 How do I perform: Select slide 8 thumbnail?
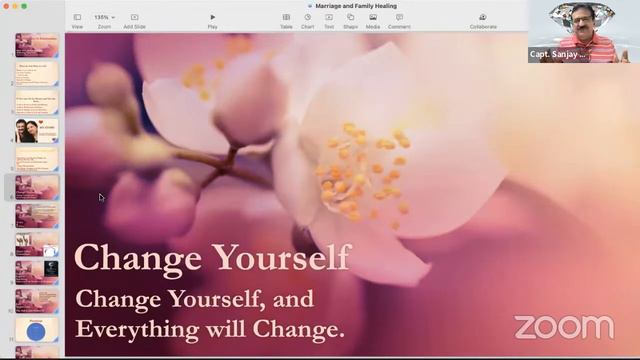37,244
